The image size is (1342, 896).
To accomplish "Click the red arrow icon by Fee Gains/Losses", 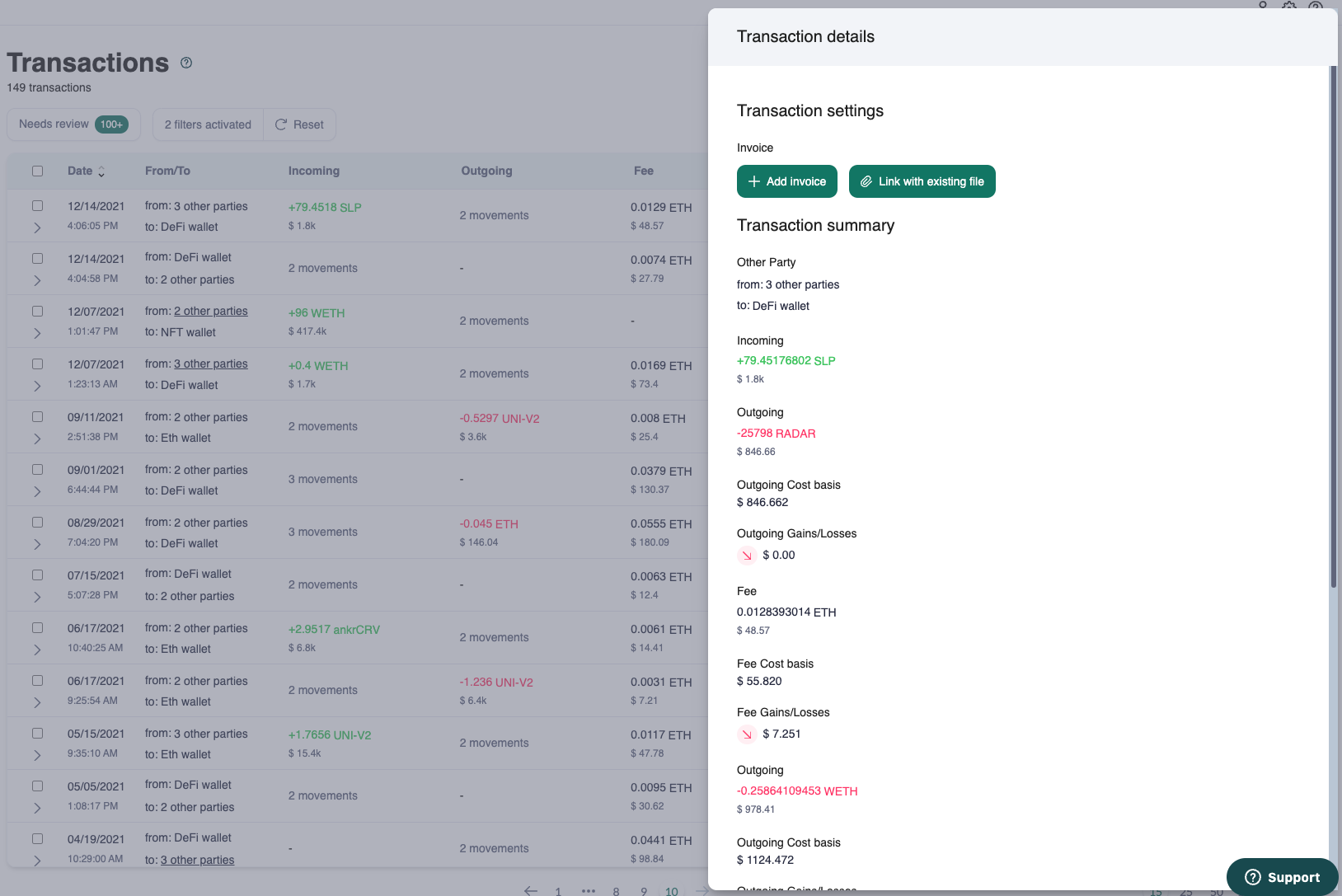I will [747, 734].
